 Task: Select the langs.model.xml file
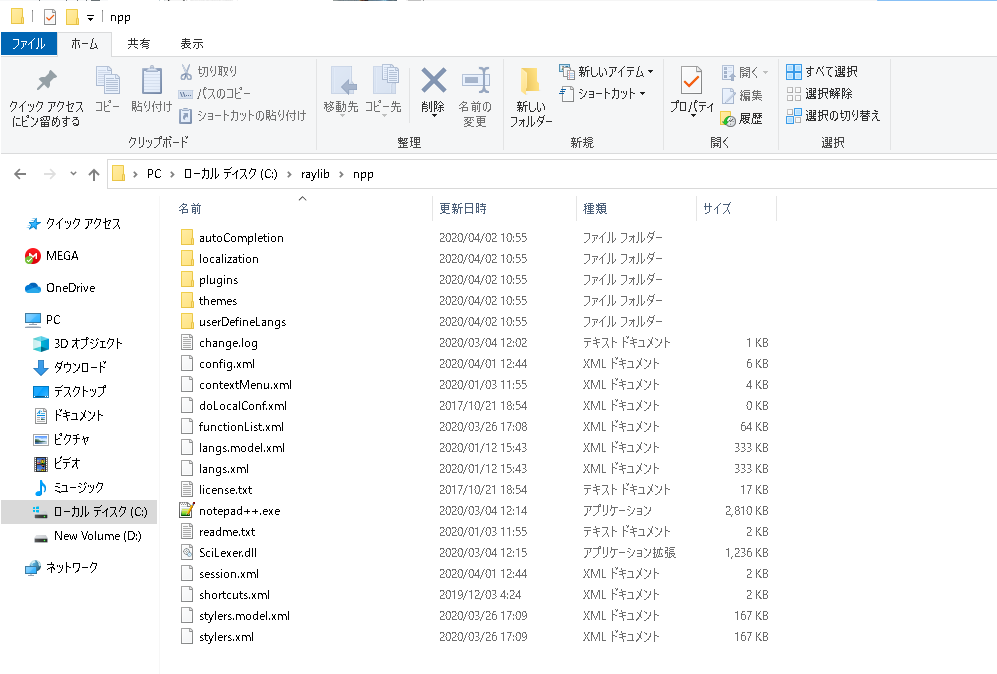tap(233, 448)
